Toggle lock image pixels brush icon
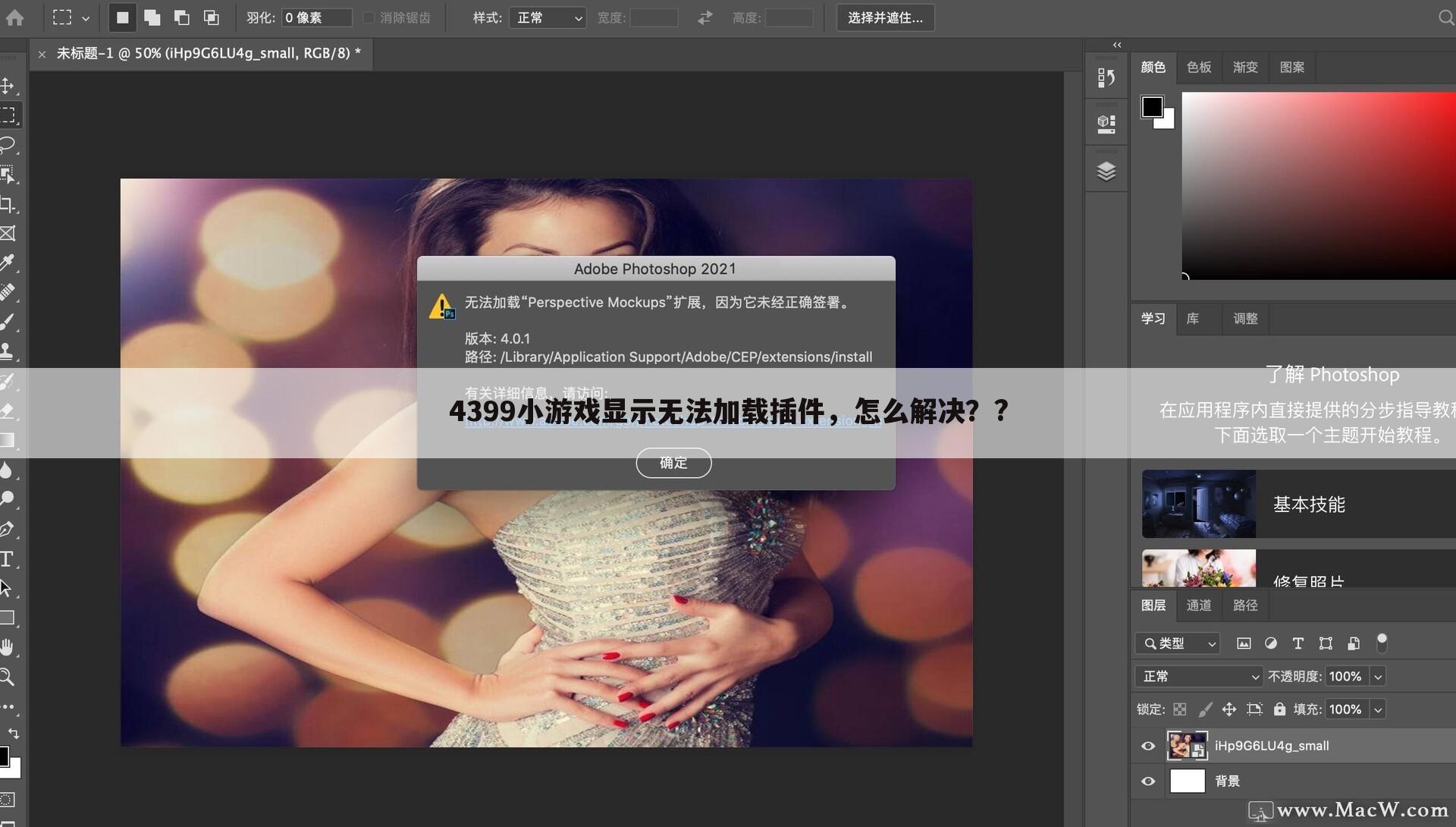Screen dimensions: 1456x827 coord(1204,709)
